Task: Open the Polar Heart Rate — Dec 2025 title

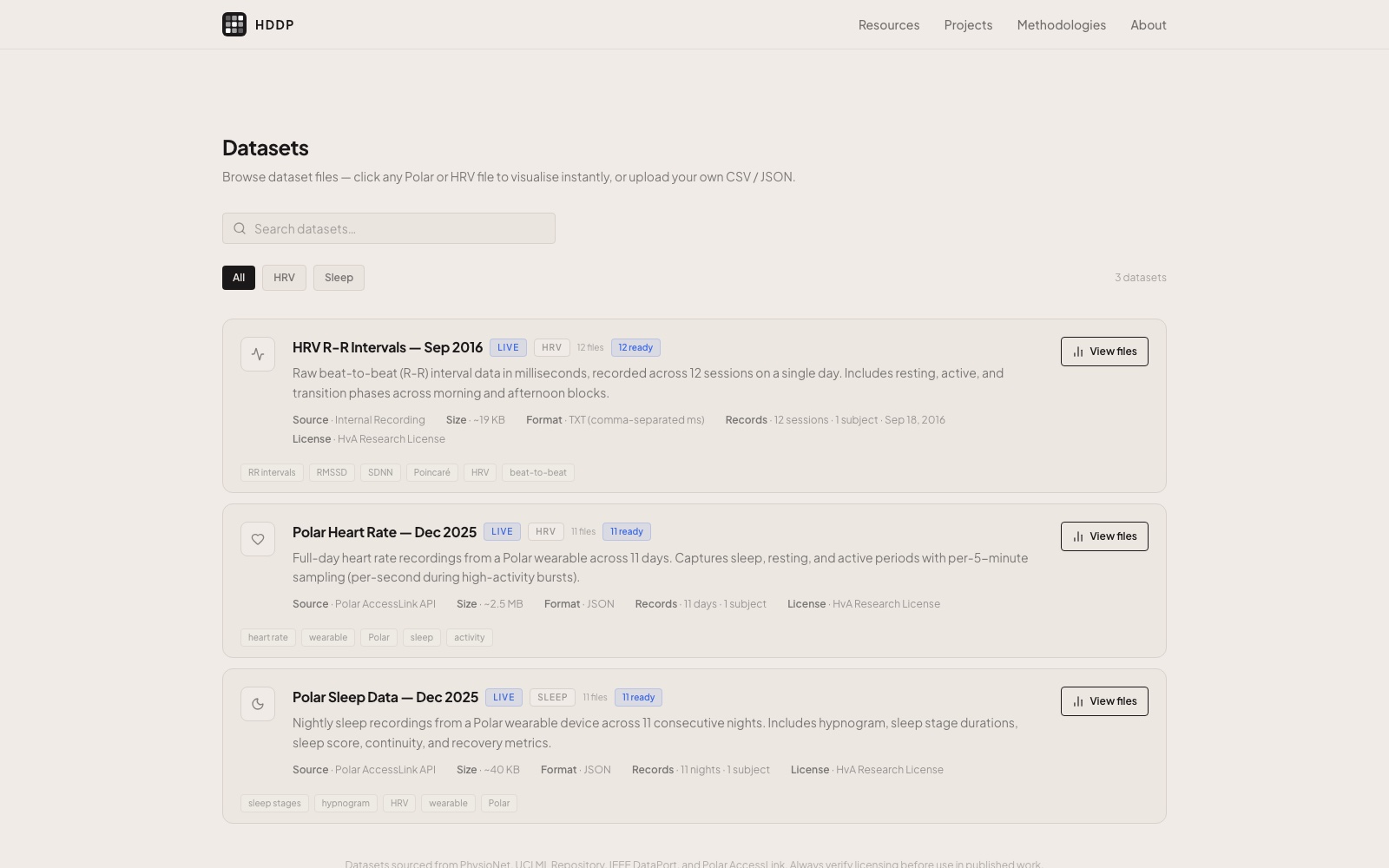Action: point(385,532)
